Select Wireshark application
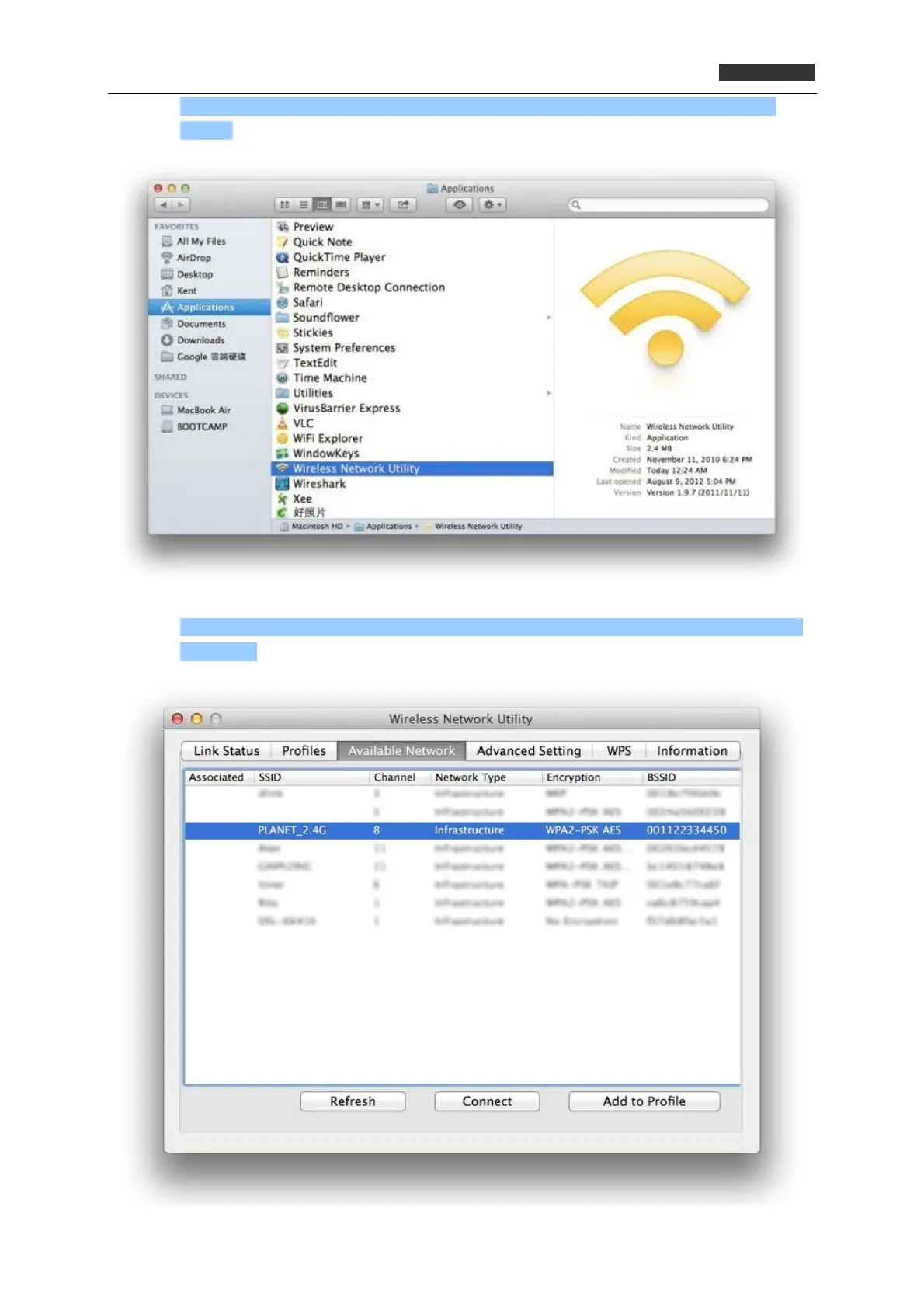 [311, 484]
